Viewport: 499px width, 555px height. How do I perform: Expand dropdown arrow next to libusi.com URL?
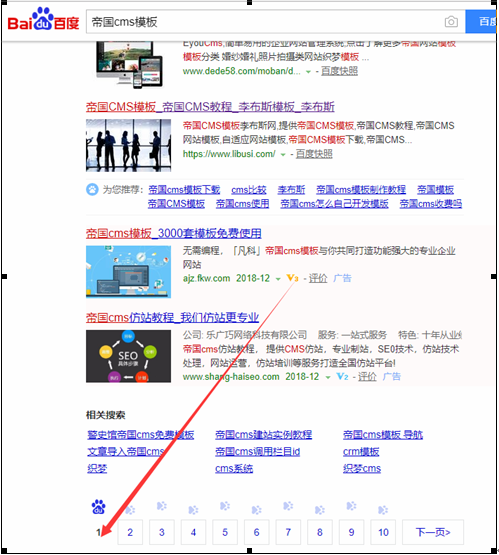[283, 155]
